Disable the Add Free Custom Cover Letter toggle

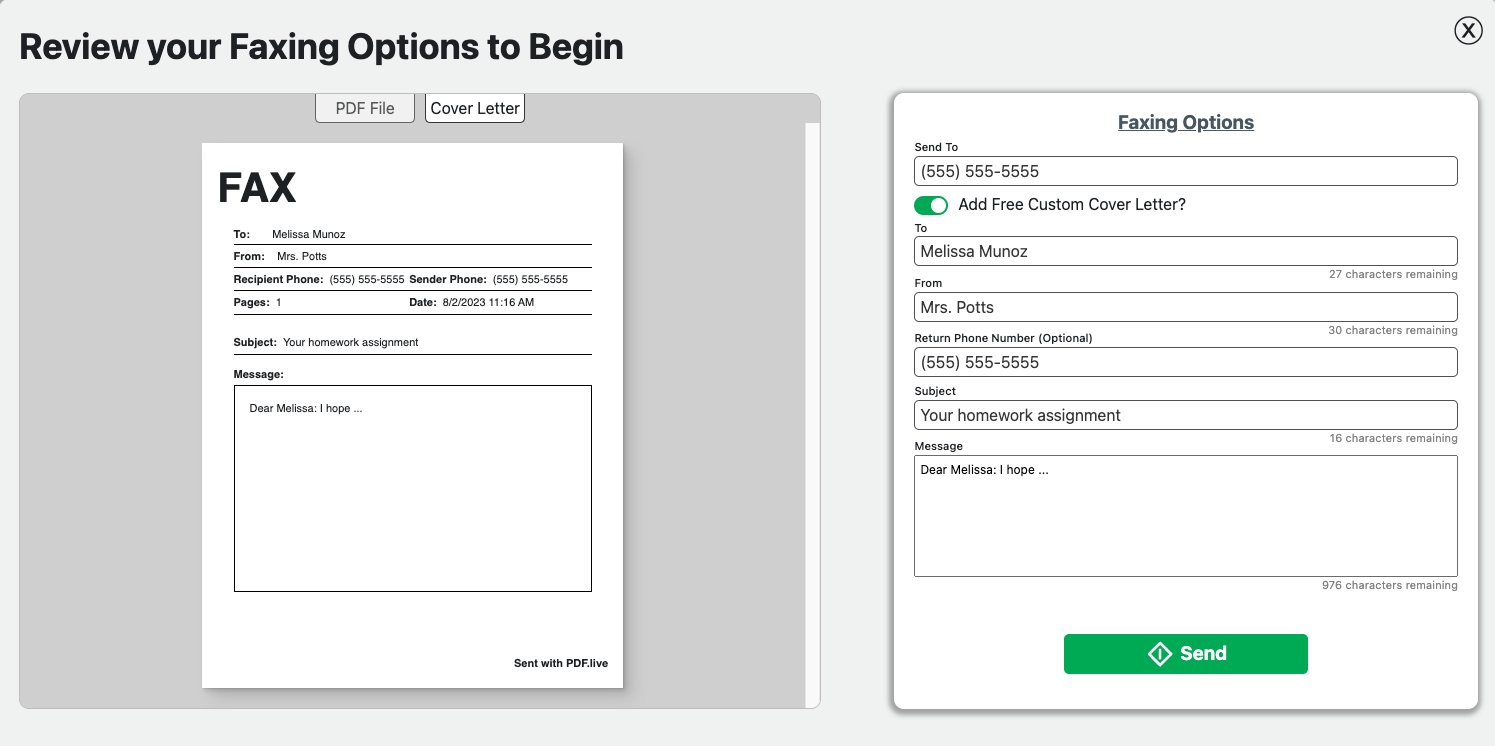click(x=930, y=204)
